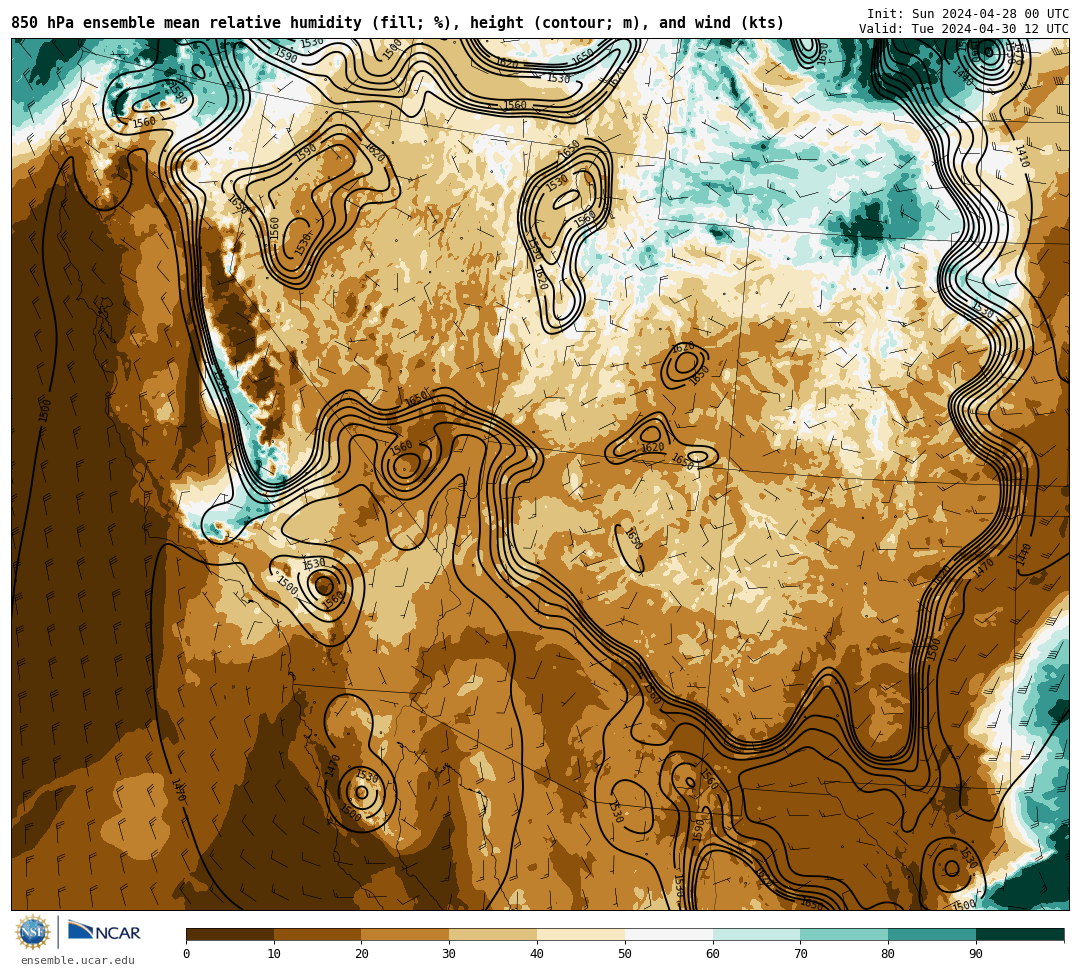The height and width of the screenshot is (973, 1080).
Task: Click the colorbar tick label 0
Action: pos(187,954)
